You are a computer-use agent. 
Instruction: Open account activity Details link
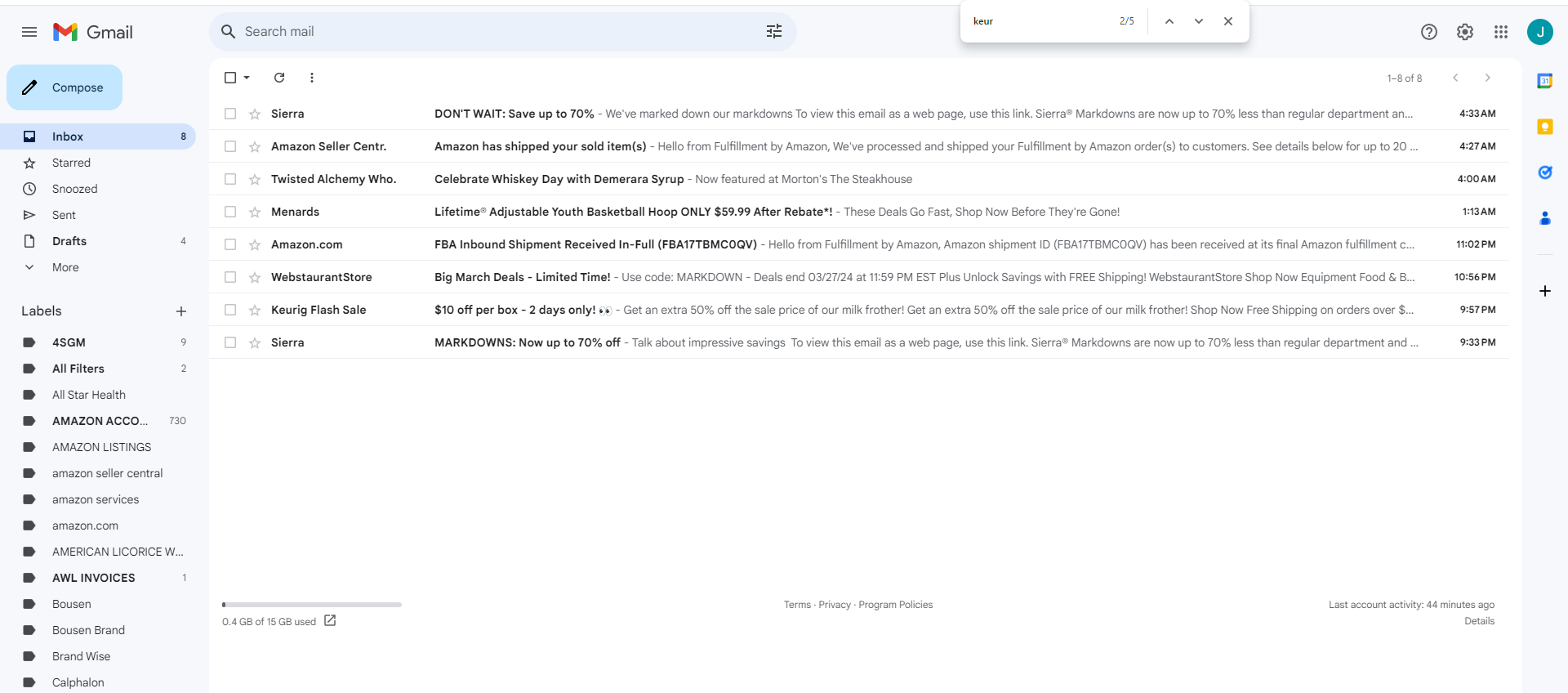(1479, 621)
